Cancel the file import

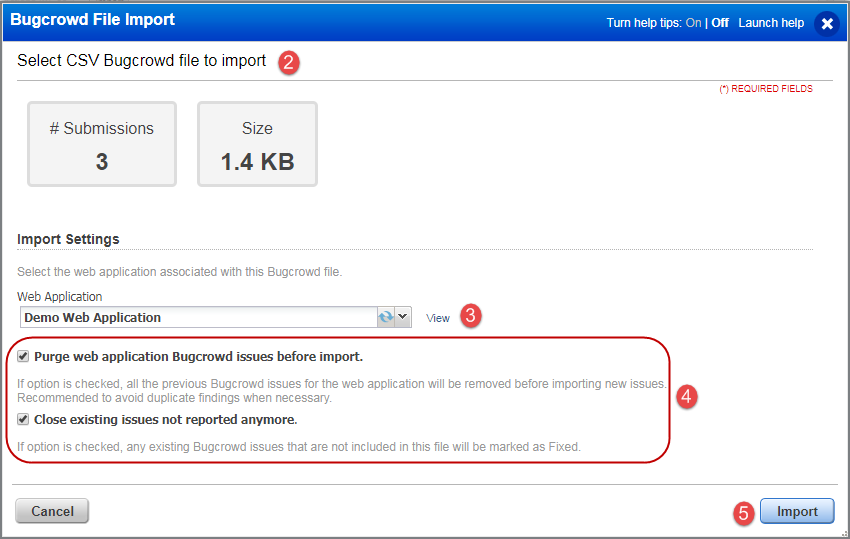[x=52, y=511]
